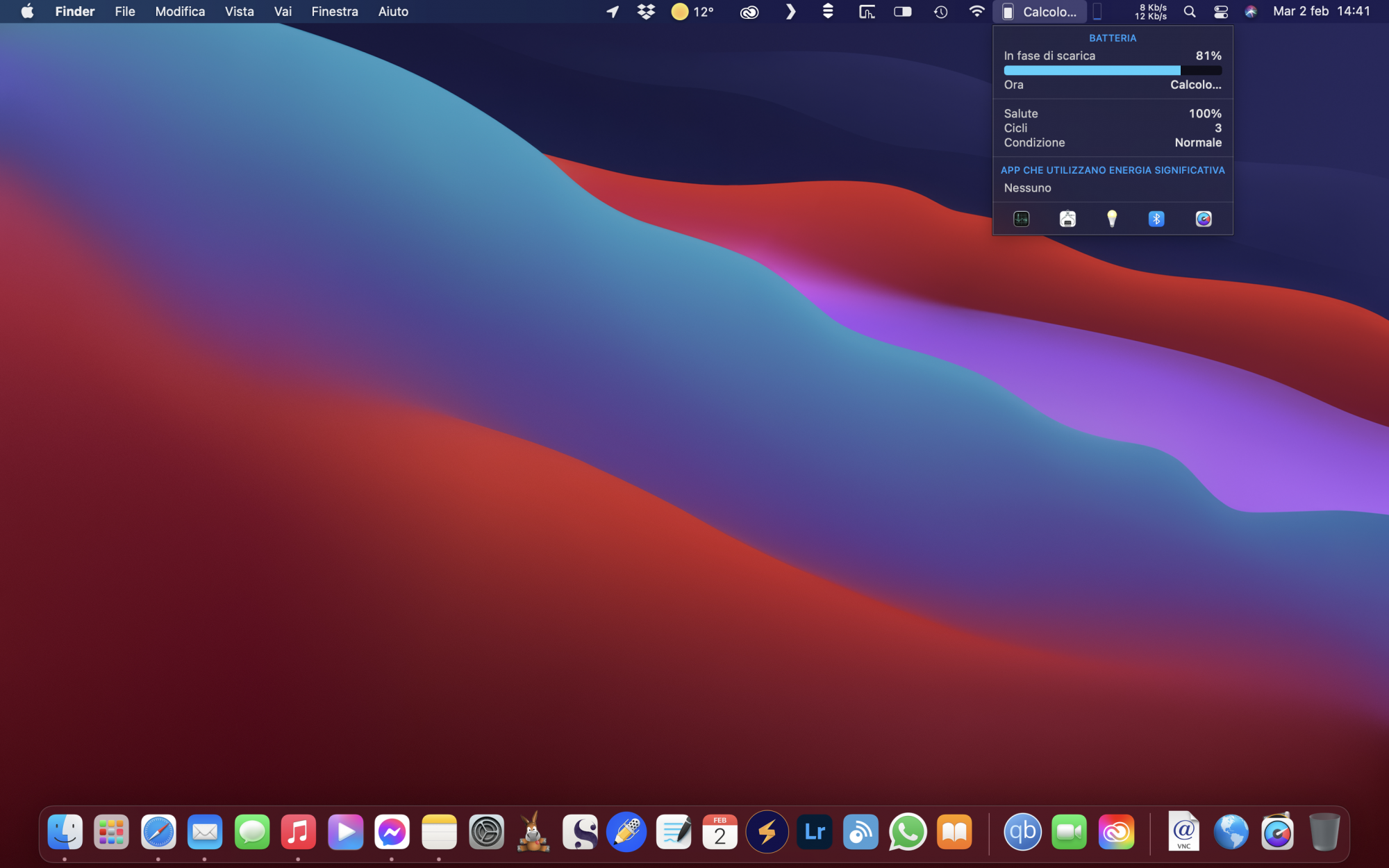Click the Cicli 3 row
1389x868 pixels.
pos(1113,128)
